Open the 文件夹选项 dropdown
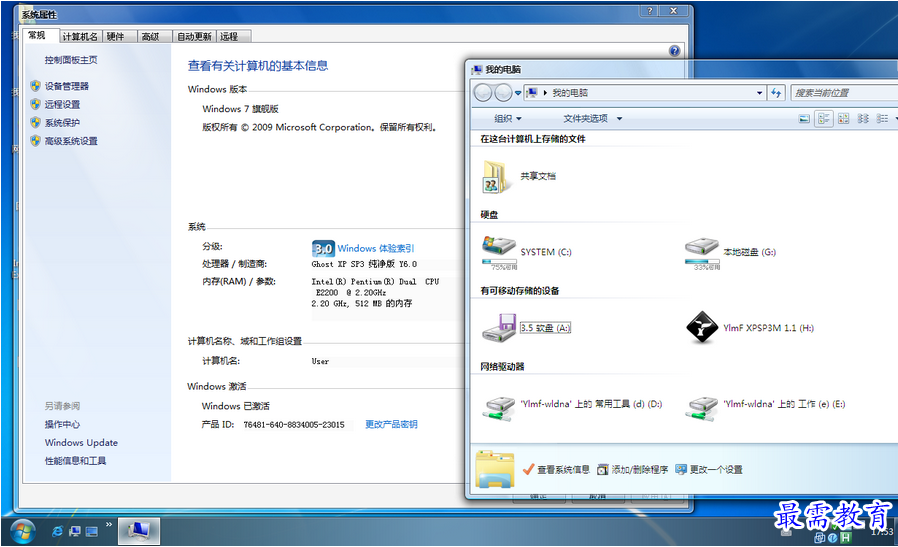Screen dimensions: 898x547 [592, 119]
